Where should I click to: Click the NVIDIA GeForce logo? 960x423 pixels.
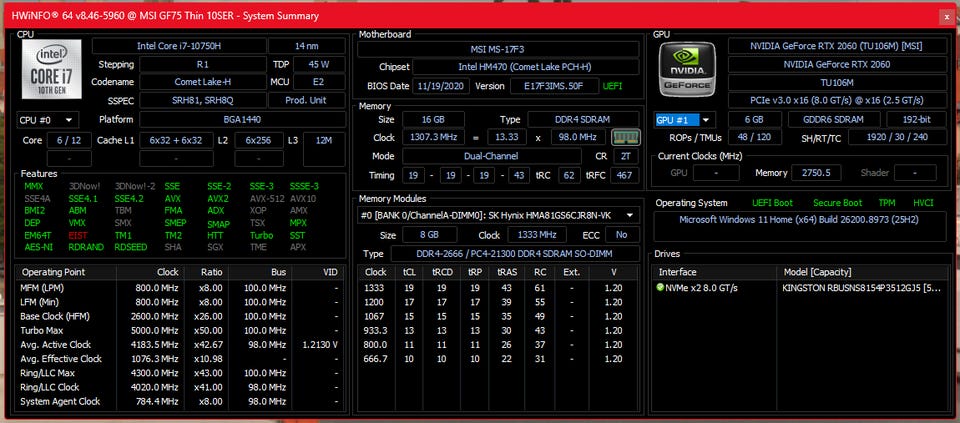[688, 69]
